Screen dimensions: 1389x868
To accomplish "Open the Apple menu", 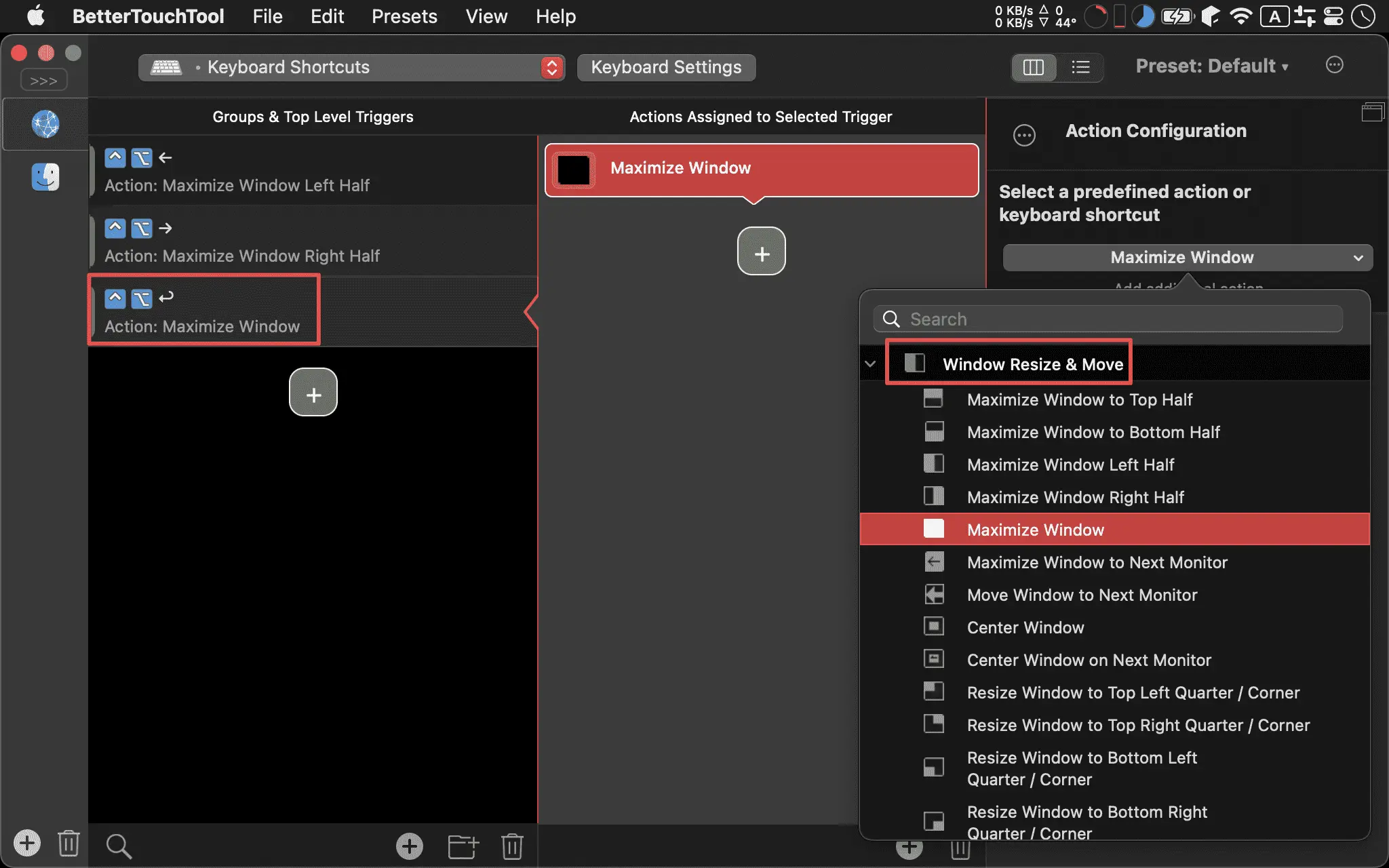I will tap(35, 16).
